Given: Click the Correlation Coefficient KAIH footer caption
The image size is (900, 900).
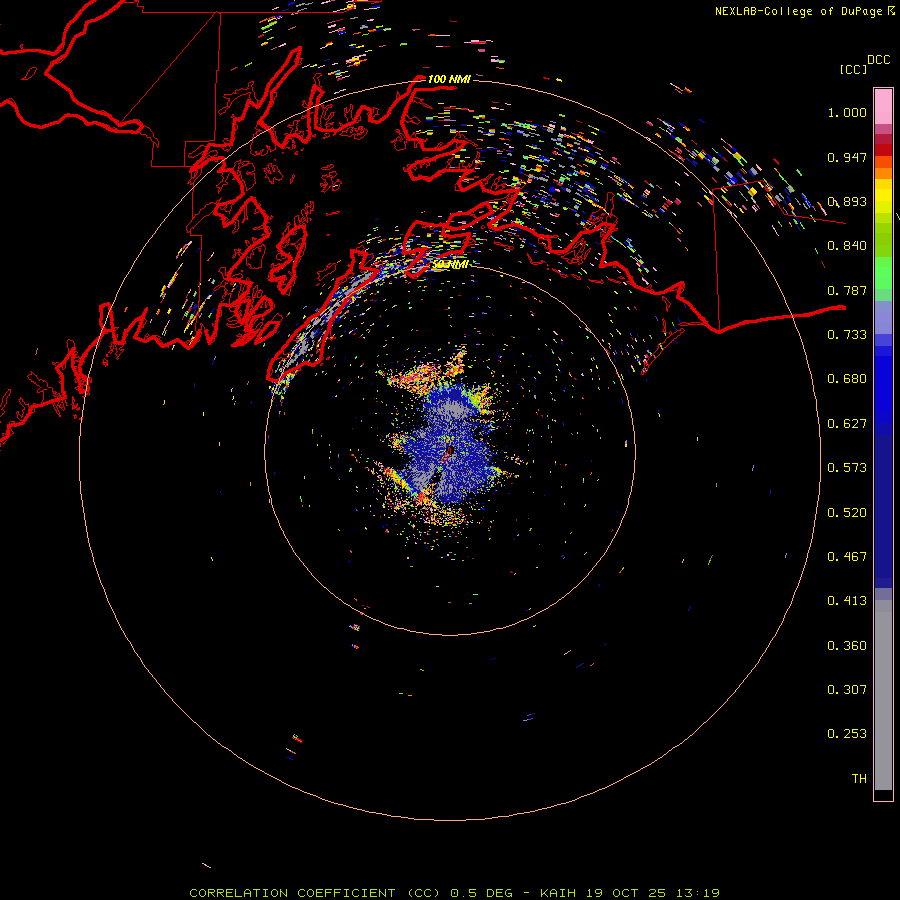Looking at the screenshot, I should coord(454,893).
